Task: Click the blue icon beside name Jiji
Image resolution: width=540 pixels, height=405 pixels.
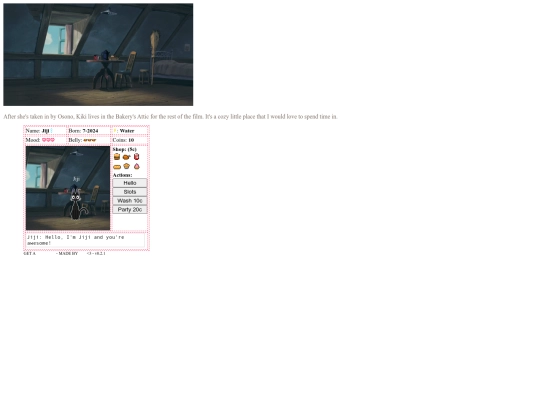Action: tap(51, 131)
